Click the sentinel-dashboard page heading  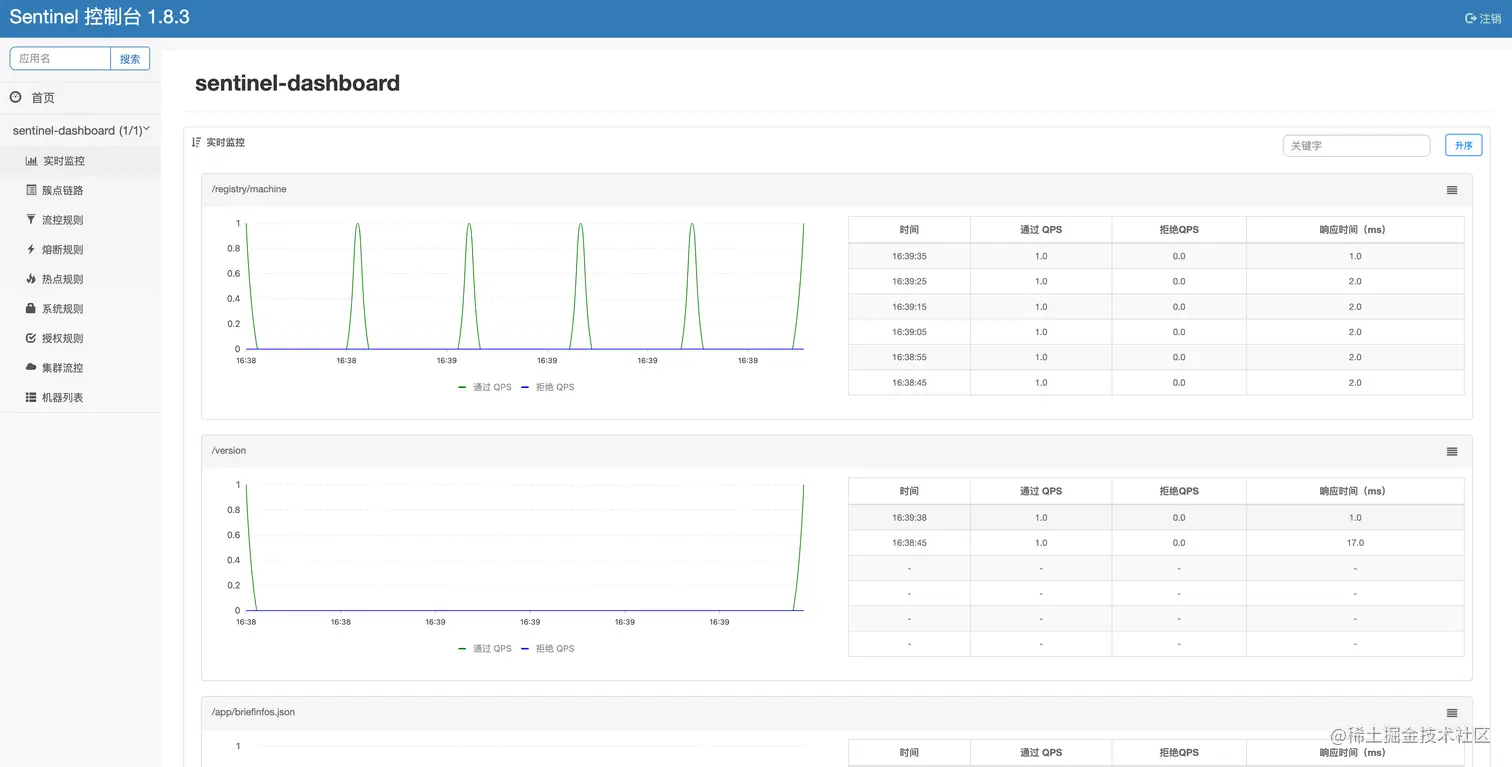[297, 83]
